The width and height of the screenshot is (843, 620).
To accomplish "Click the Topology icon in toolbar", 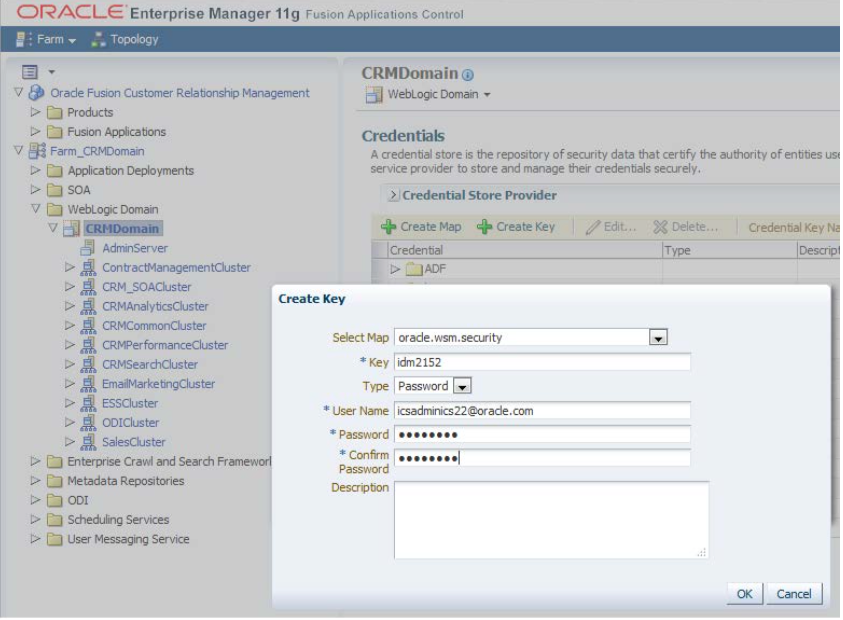I will pos(98,39).
